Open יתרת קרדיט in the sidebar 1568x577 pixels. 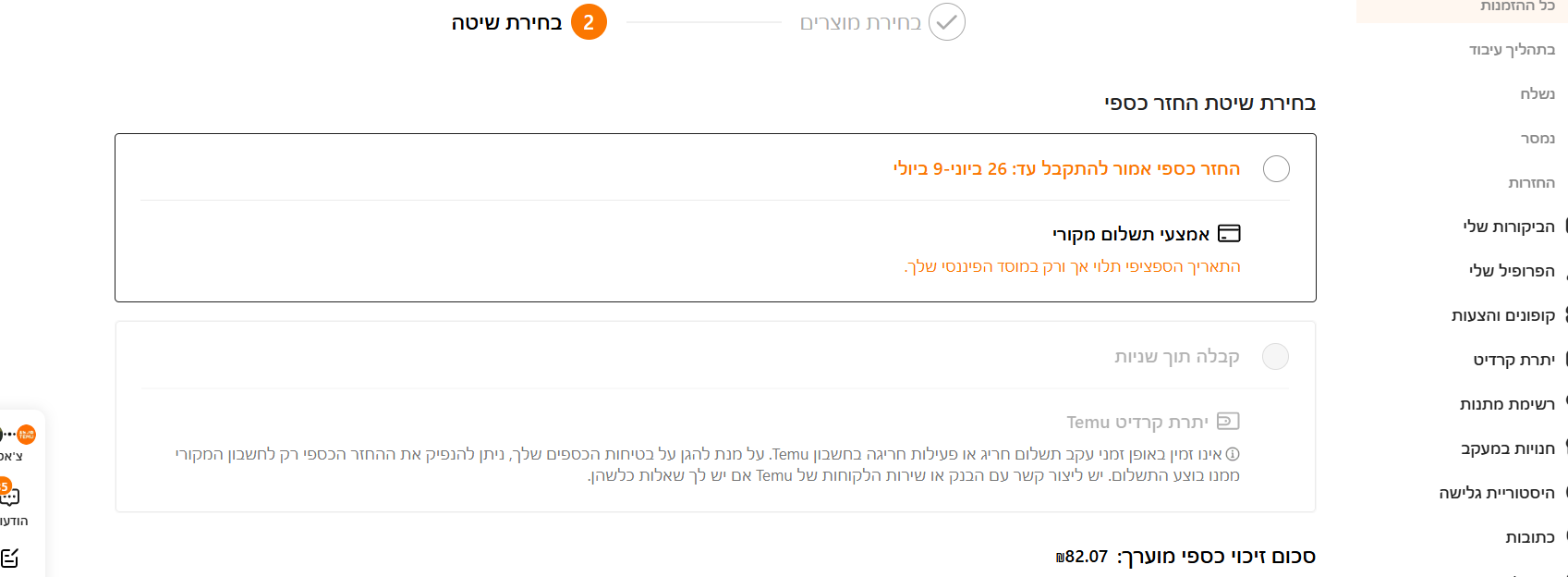click(1513, 360)
